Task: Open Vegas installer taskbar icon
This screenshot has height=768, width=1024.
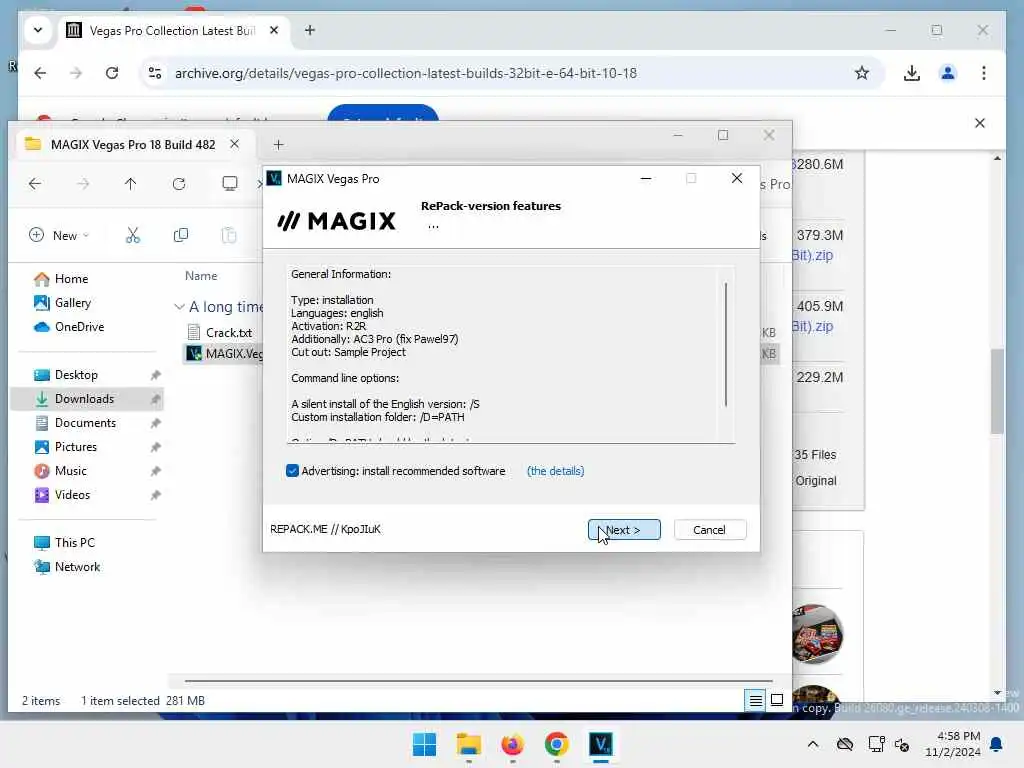Action: 601,744
